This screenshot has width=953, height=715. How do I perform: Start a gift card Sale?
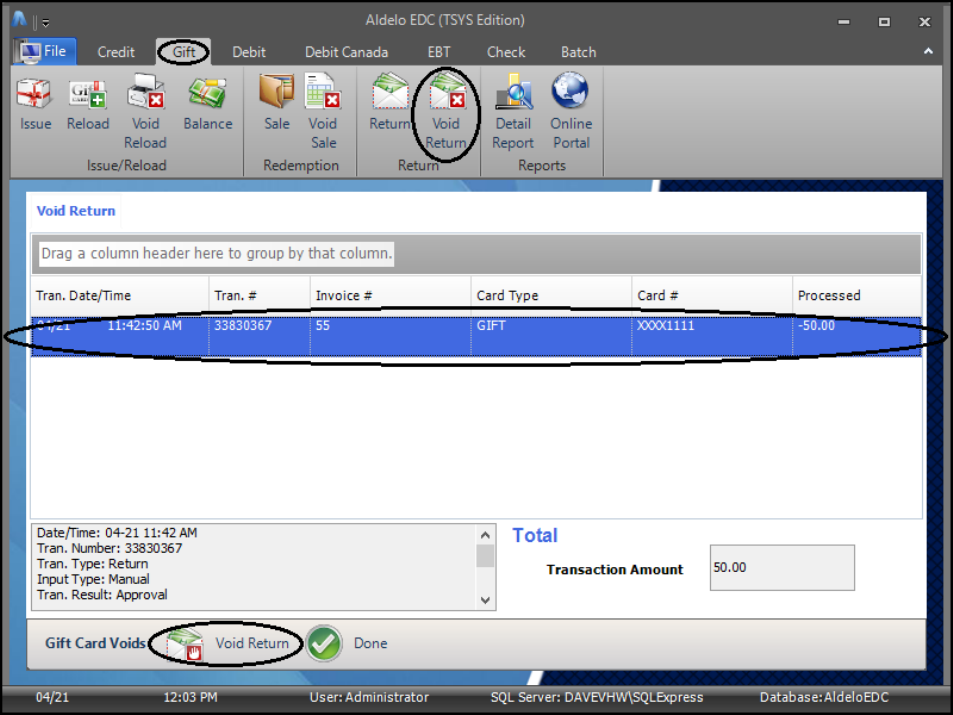(277, 103)
